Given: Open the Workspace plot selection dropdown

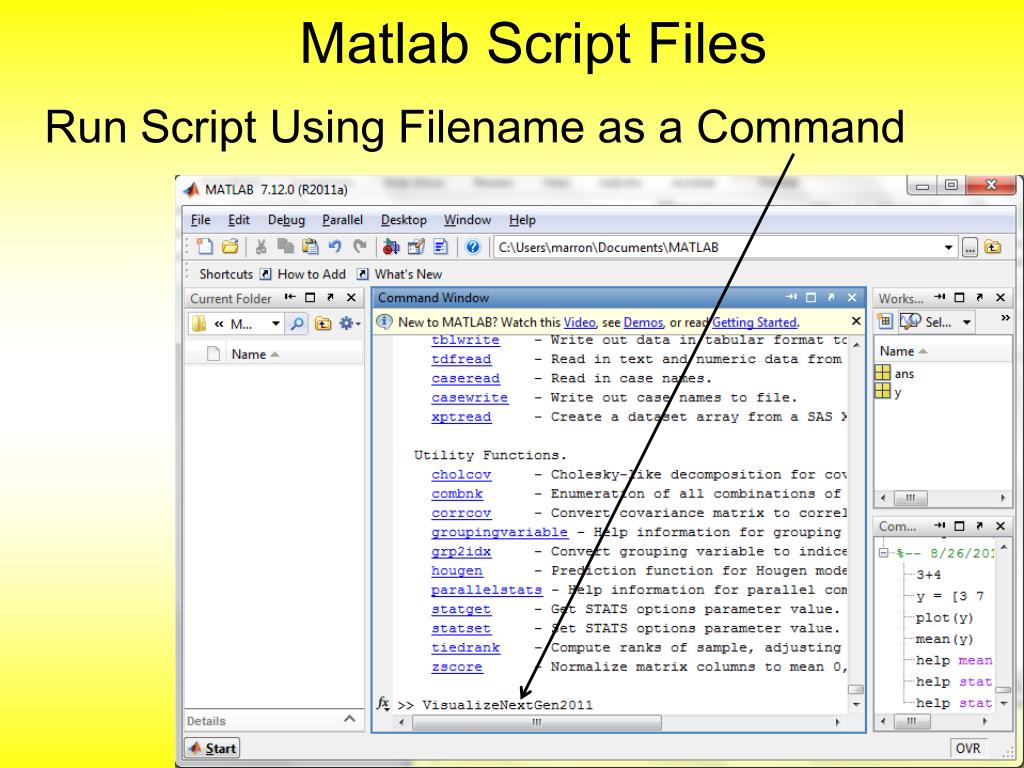Looking at the screenshot, I should tap(967, 322).
